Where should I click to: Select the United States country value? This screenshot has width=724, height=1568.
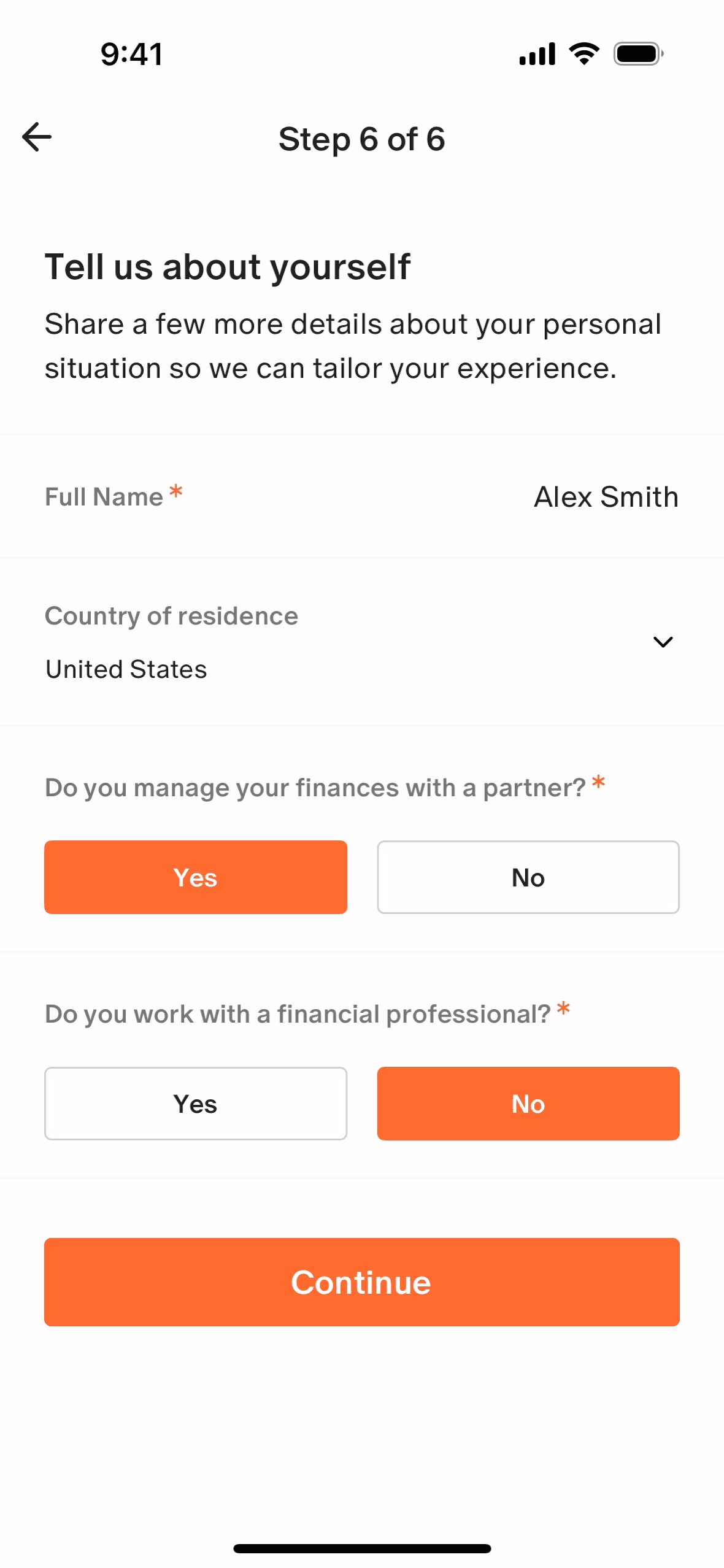[126, 669]
